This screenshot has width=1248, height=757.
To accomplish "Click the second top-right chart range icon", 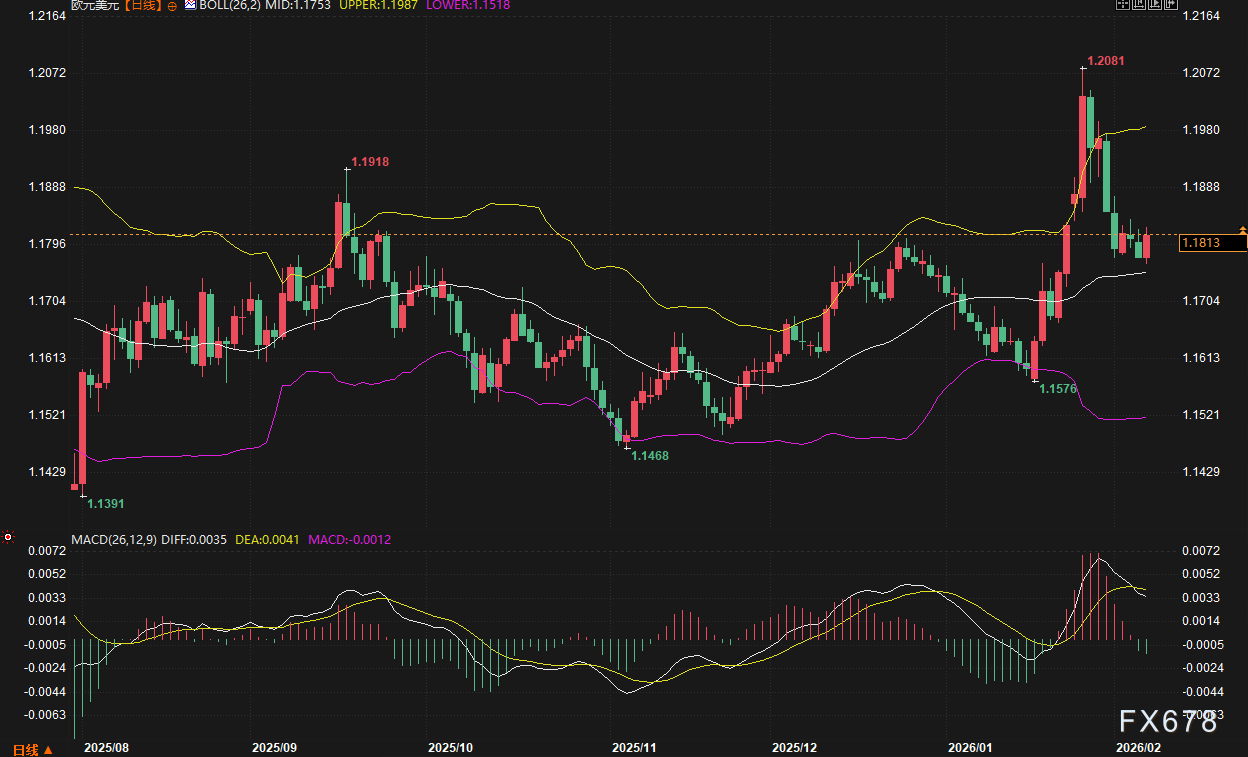I will coord(1139,5).
